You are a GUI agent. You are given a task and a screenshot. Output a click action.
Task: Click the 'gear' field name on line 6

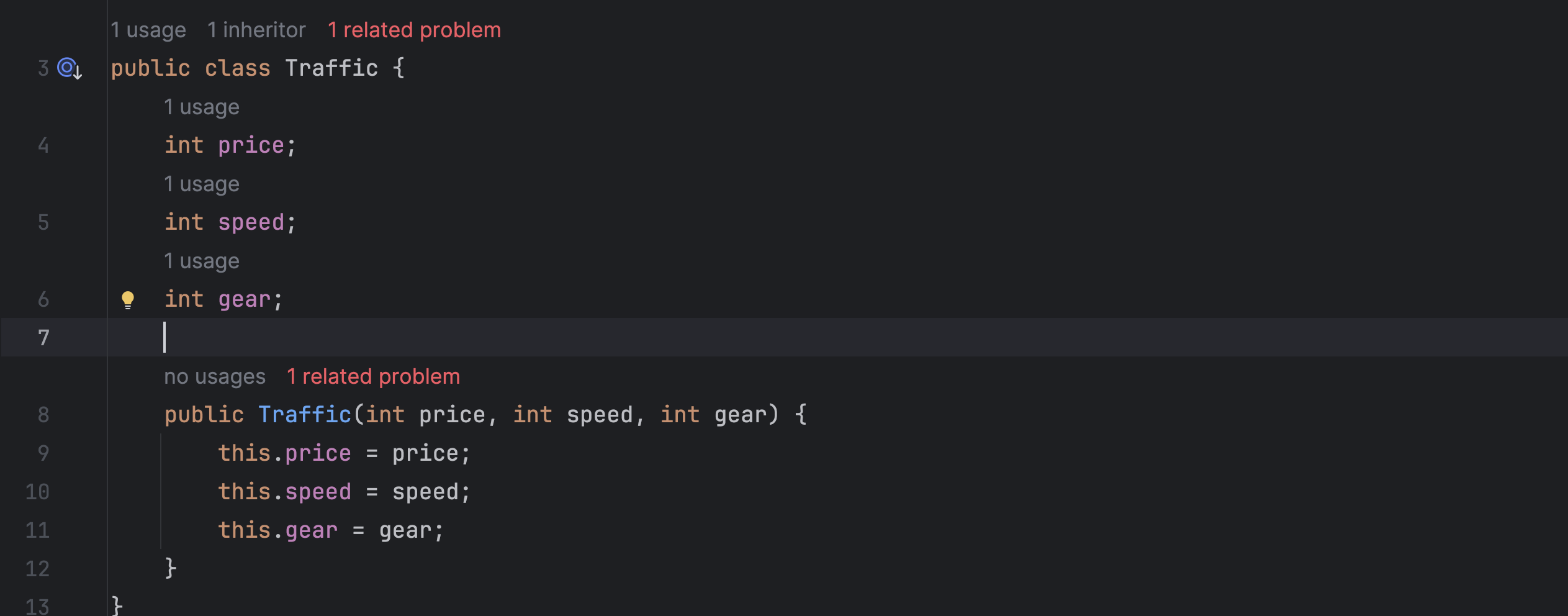(245, 300)
